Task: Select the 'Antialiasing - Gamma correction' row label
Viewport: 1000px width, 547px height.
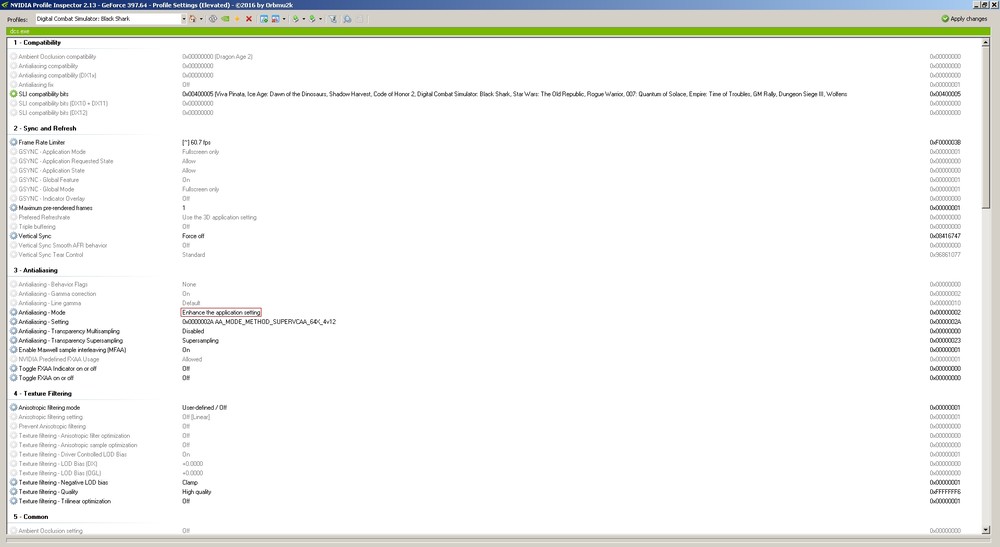Action: (x=57, y=294)
